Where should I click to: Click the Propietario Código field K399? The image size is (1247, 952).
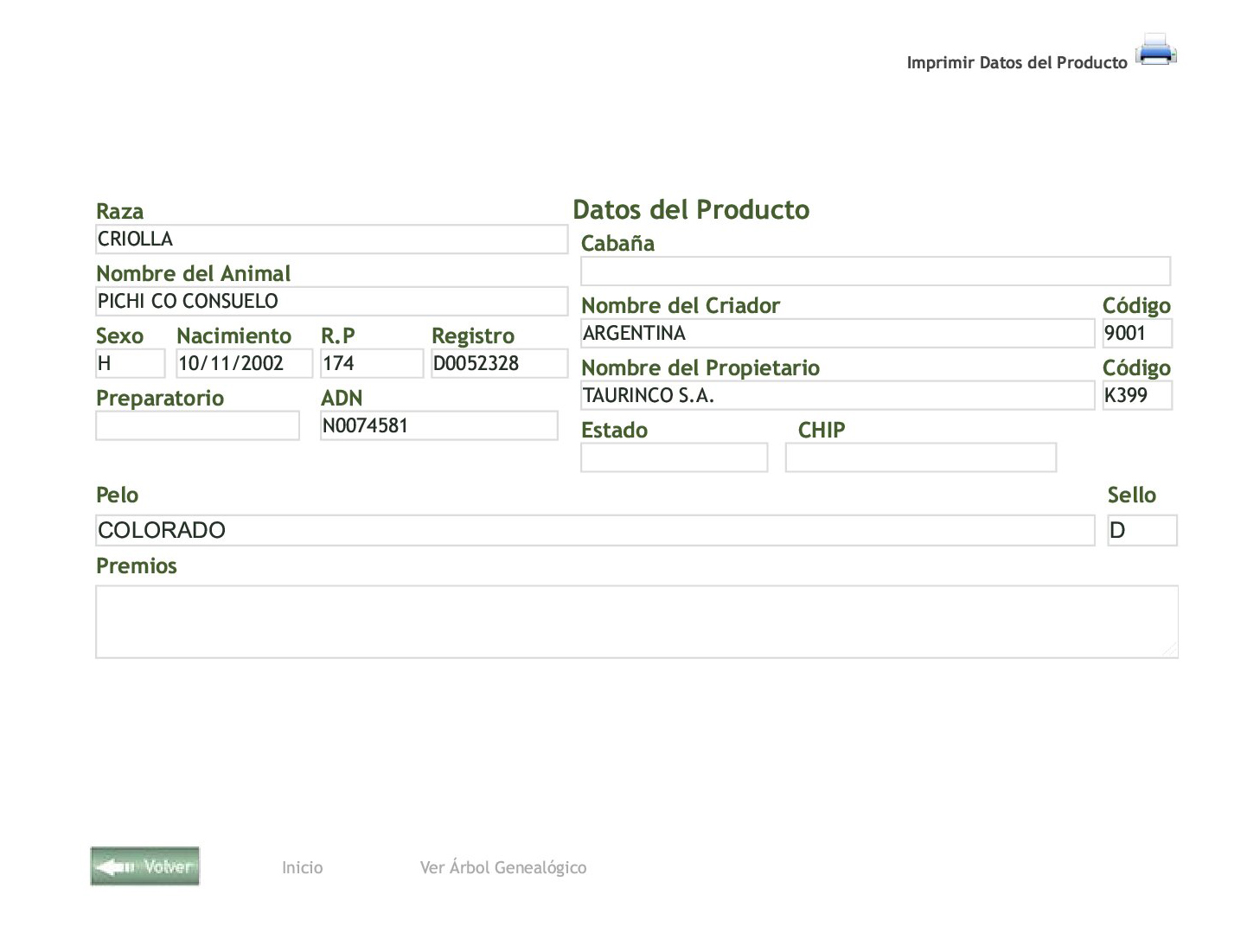[x=1137, y=396]
